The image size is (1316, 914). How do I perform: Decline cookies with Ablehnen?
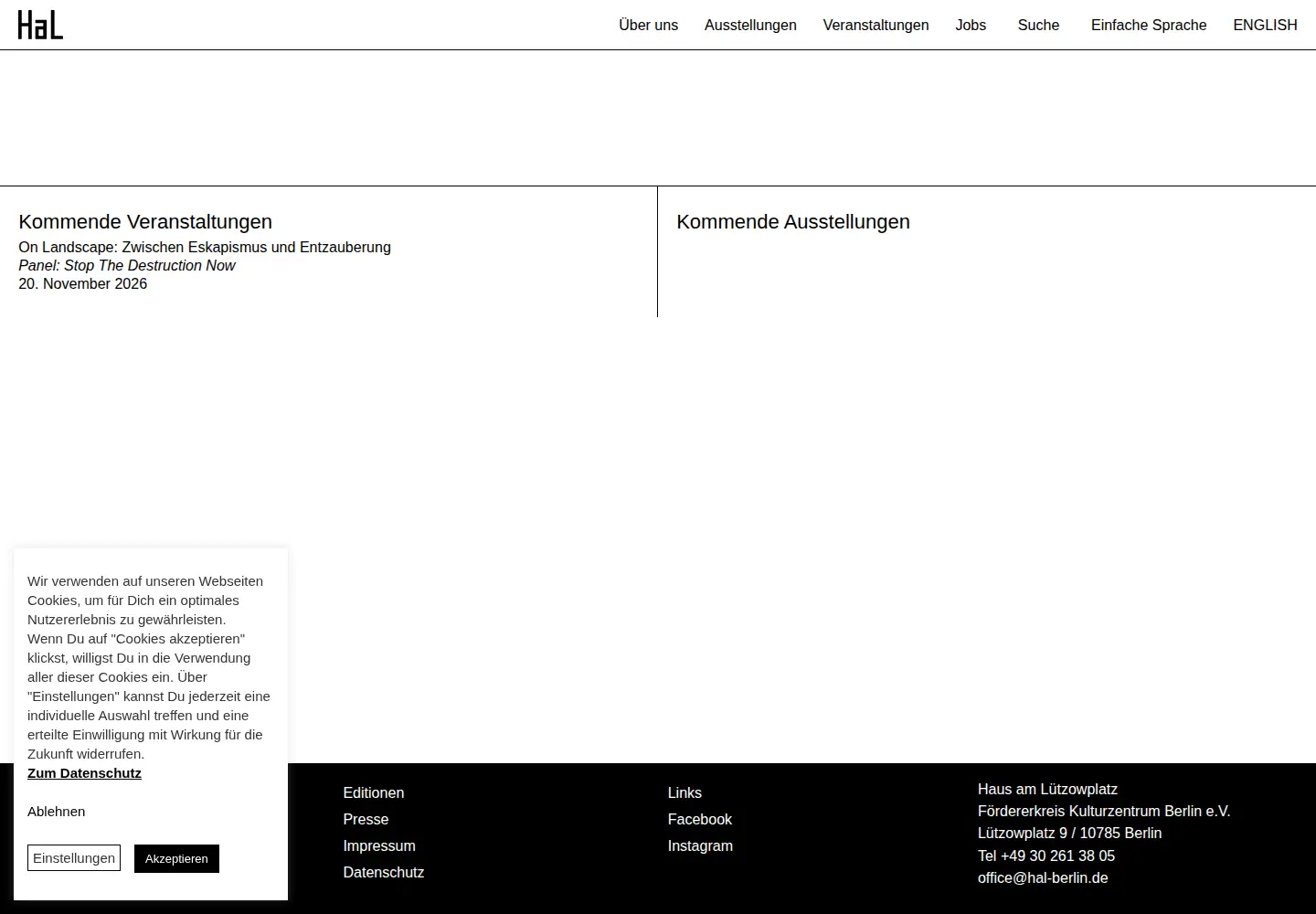pos(57,812)
